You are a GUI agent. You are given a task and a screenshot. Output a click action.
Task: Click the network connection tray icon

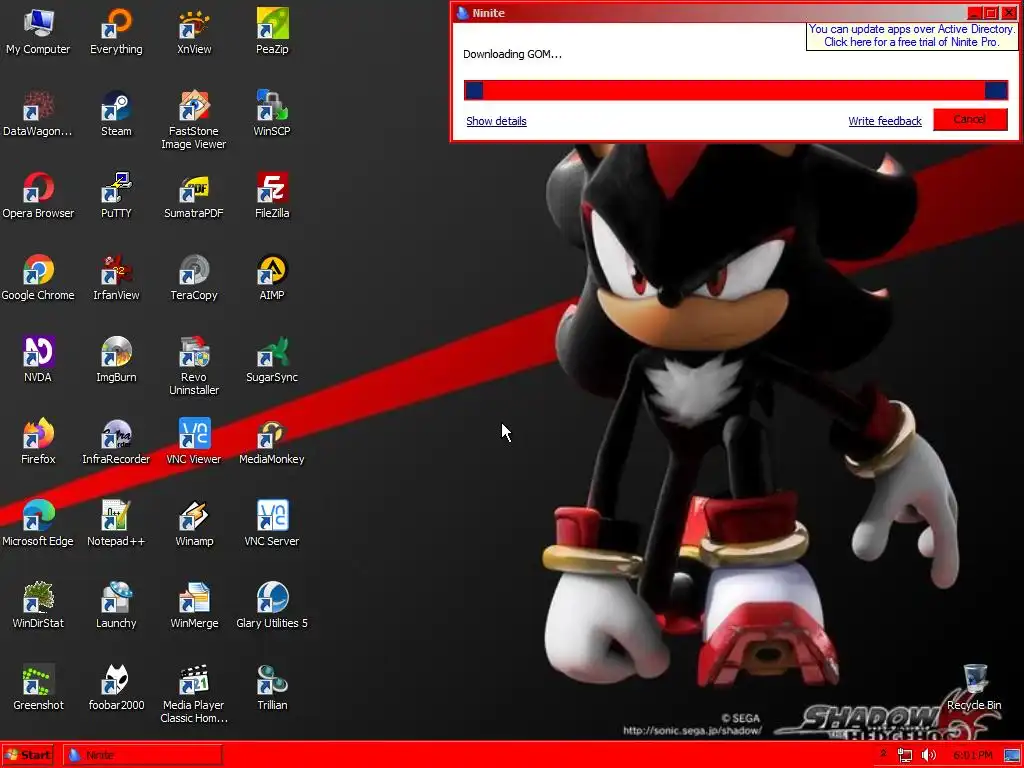pyautogui.click(x=905, y=755)
